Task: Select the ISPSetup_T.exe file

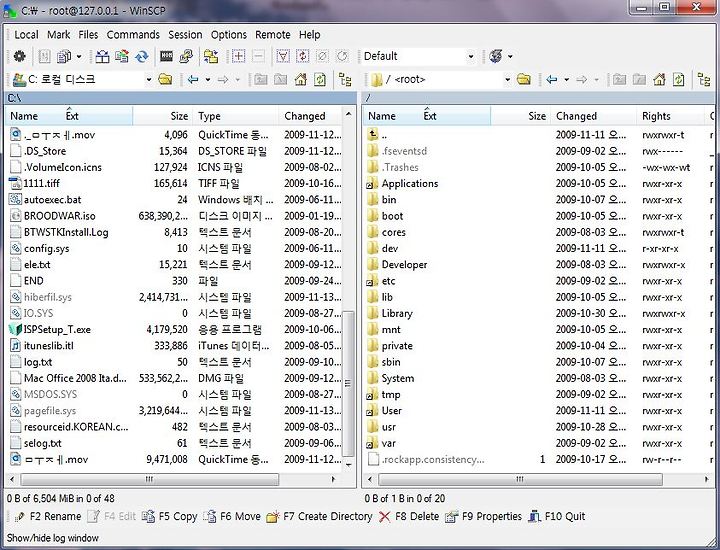Action: [x=57, y=330]
